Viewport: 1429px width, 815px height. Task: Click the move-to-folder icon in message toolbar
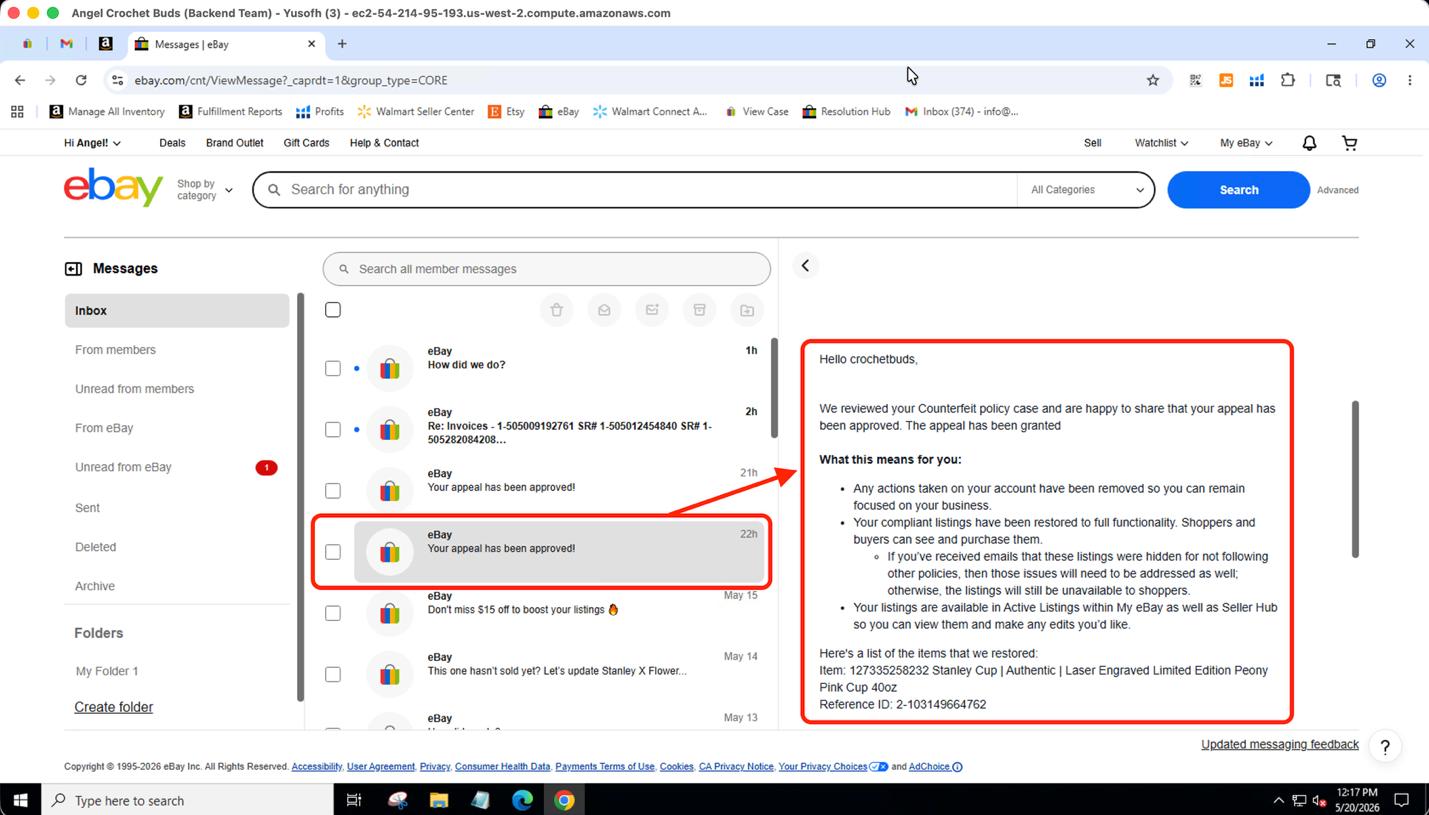point(747,310)
